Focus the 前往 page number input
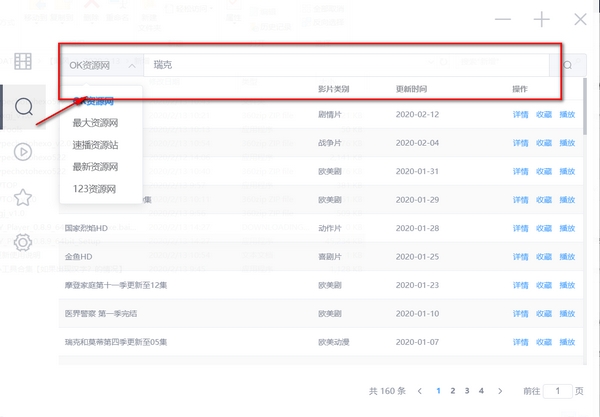600x417 pixels. pyautogui.click(x=558, y=391)
